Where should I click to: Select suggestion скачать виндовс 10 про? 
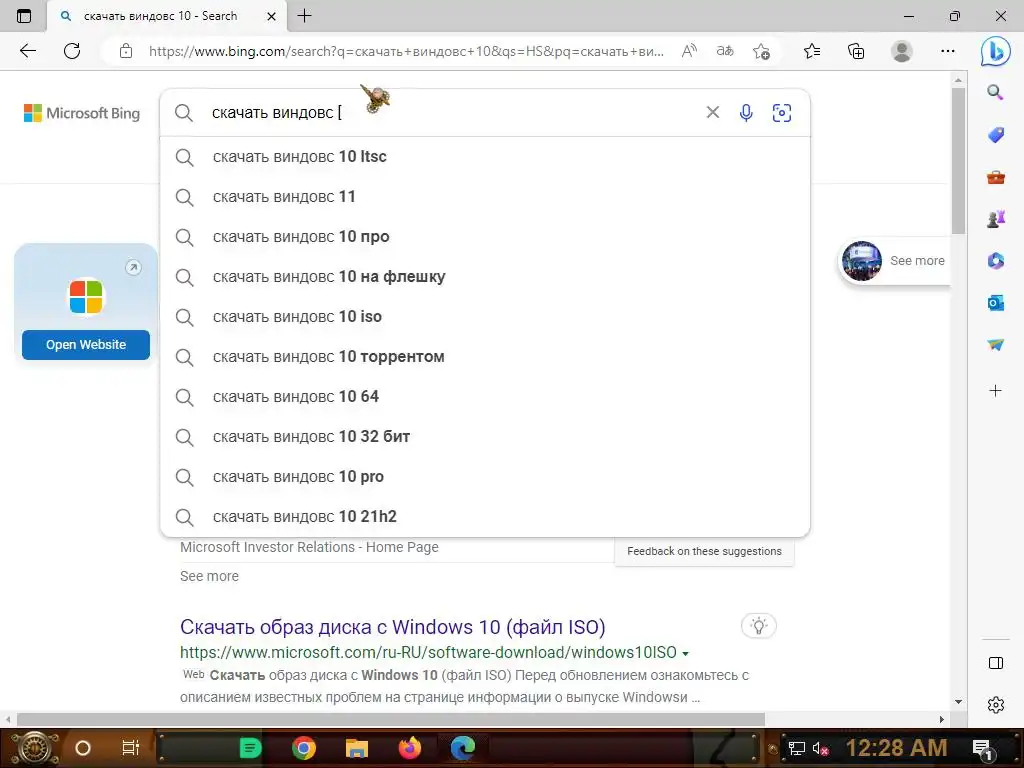point(485,236)
